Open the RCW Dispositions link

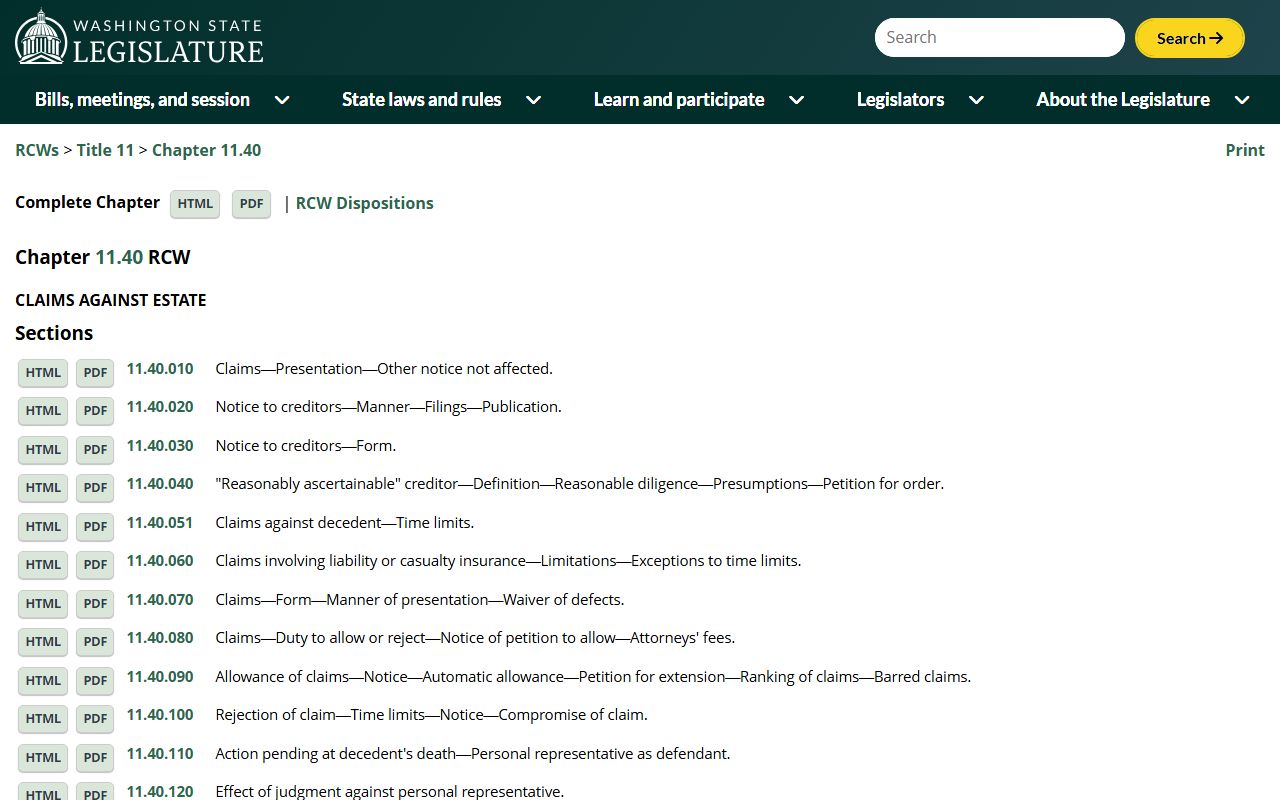365,203
